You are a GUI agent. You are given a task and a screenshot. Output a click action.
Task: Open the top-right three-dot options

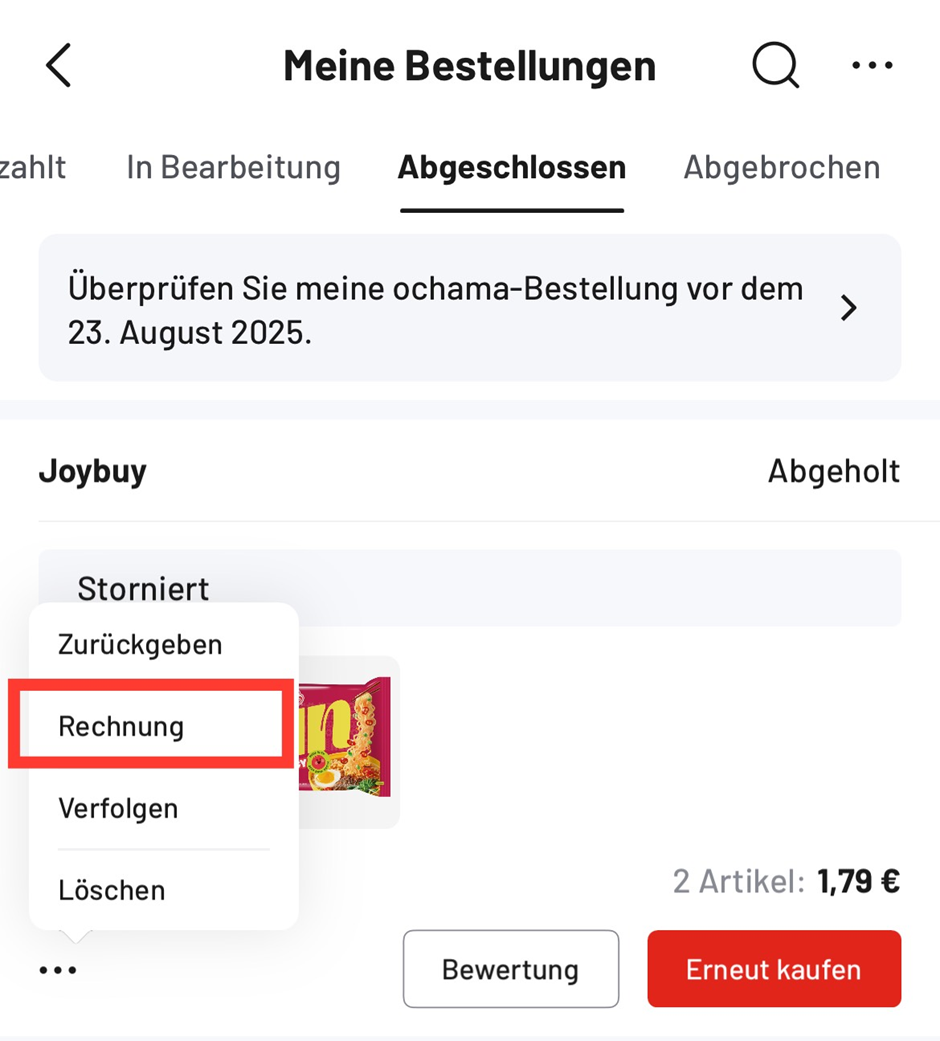point(872,66)
